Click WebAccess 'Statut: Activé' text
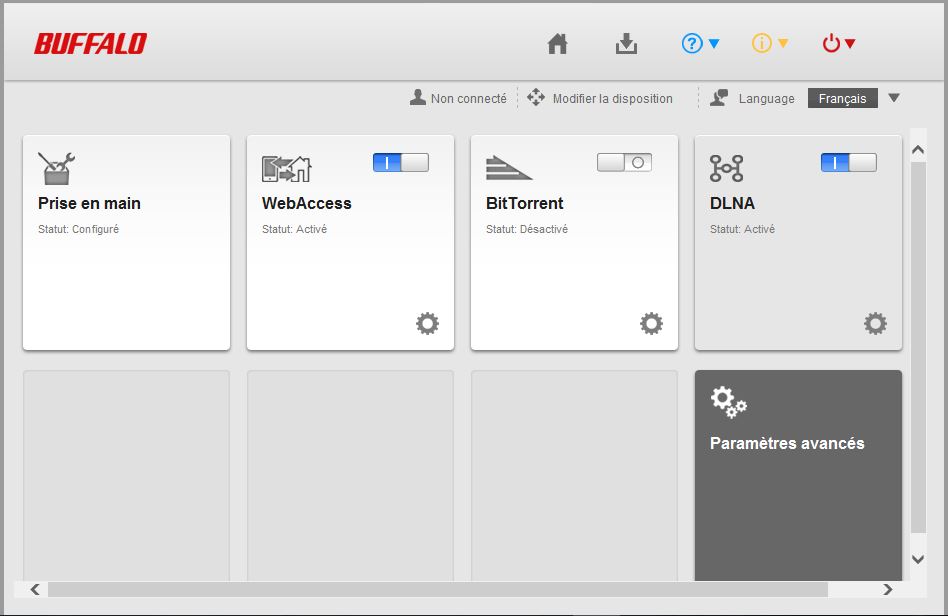The image size is (948, 616). (x=294, y=229)
